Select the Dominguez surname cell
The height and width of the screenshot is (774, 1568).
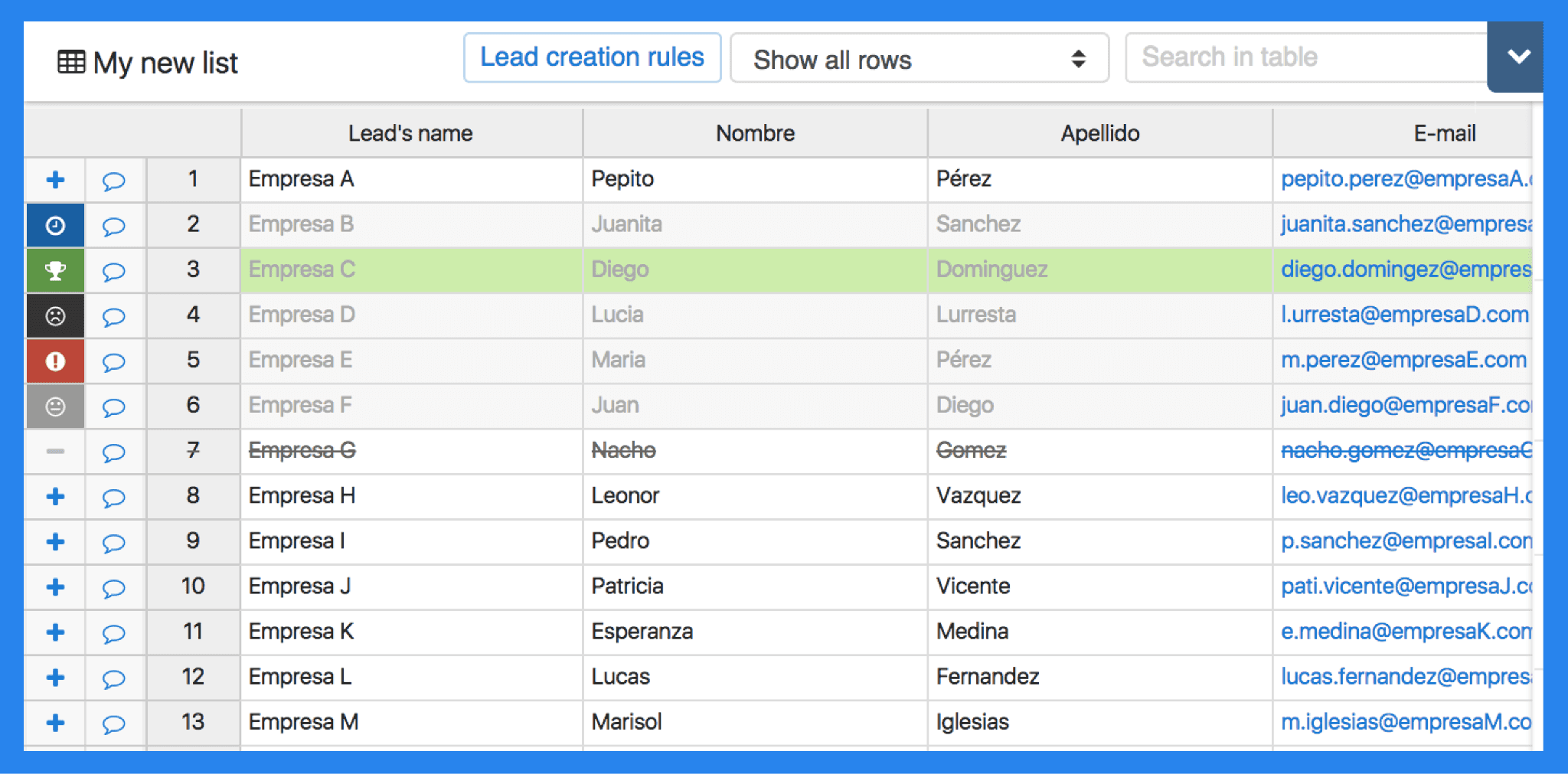(x=1100, y=270)
